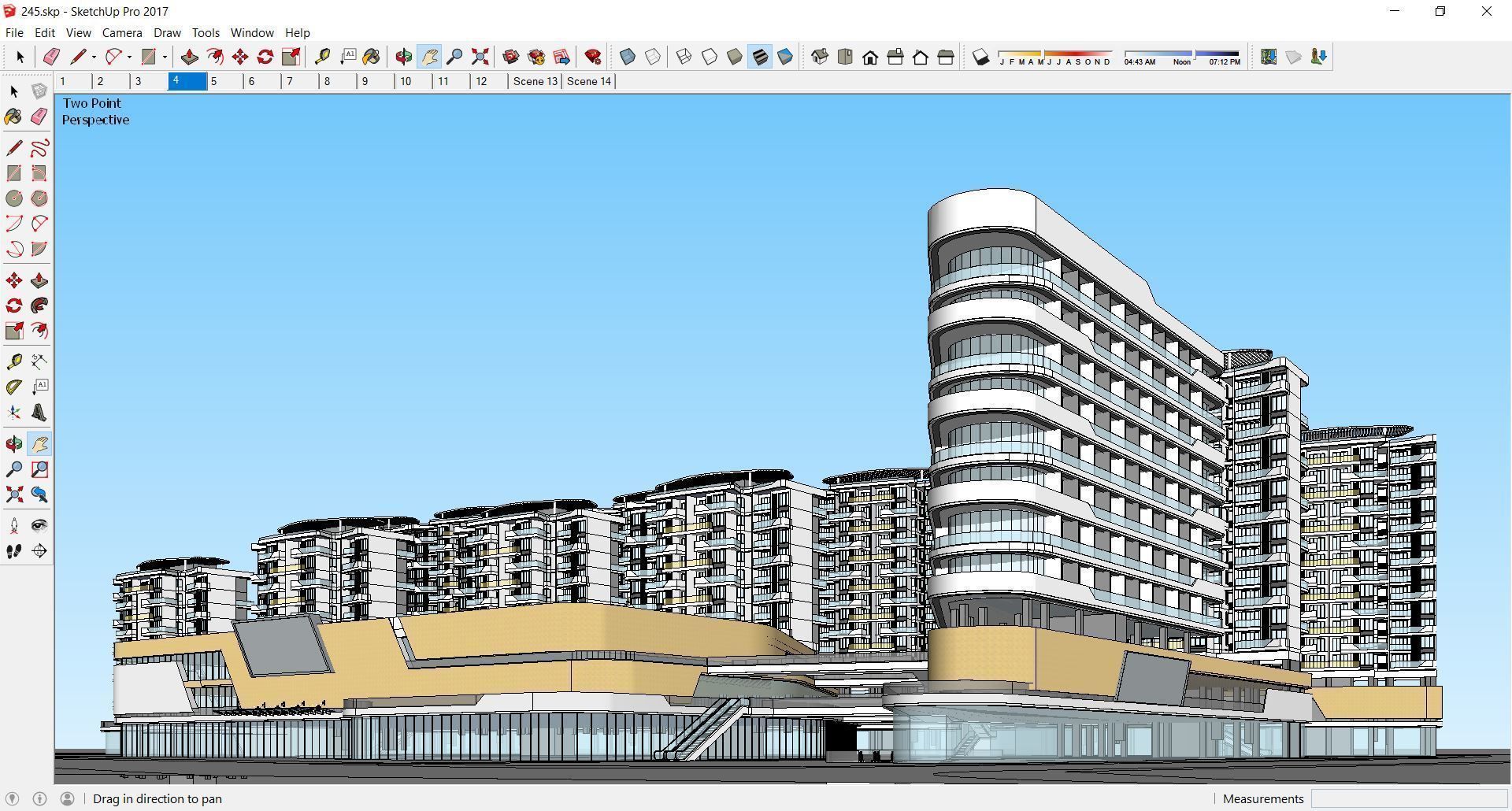Expand the Line tool dropdown arrow
1512x811 pixels.
tap(94, 57)
